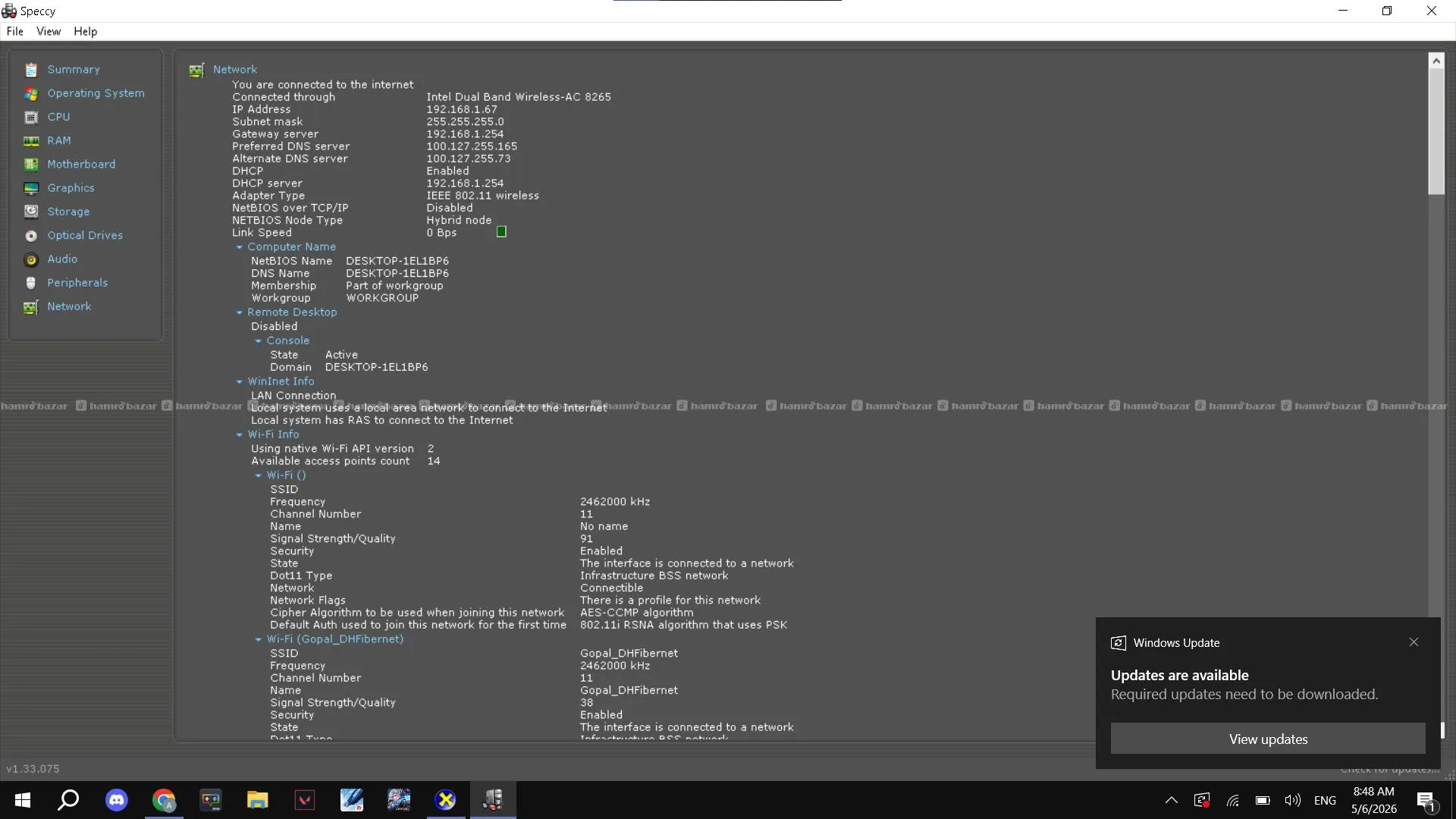Click the Part of workgroup membership value
The height and width of the screenshot is (819, 1456).
coord(394,286)
